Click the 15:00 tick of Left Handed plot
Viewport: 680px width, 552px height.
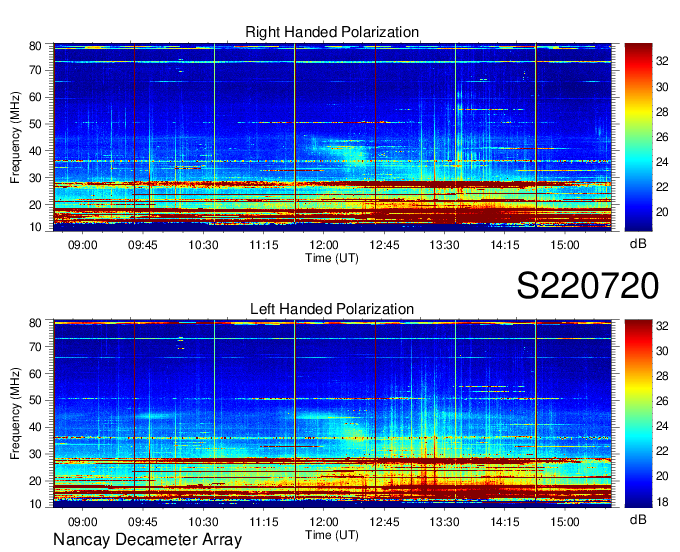tap(565, 522)
